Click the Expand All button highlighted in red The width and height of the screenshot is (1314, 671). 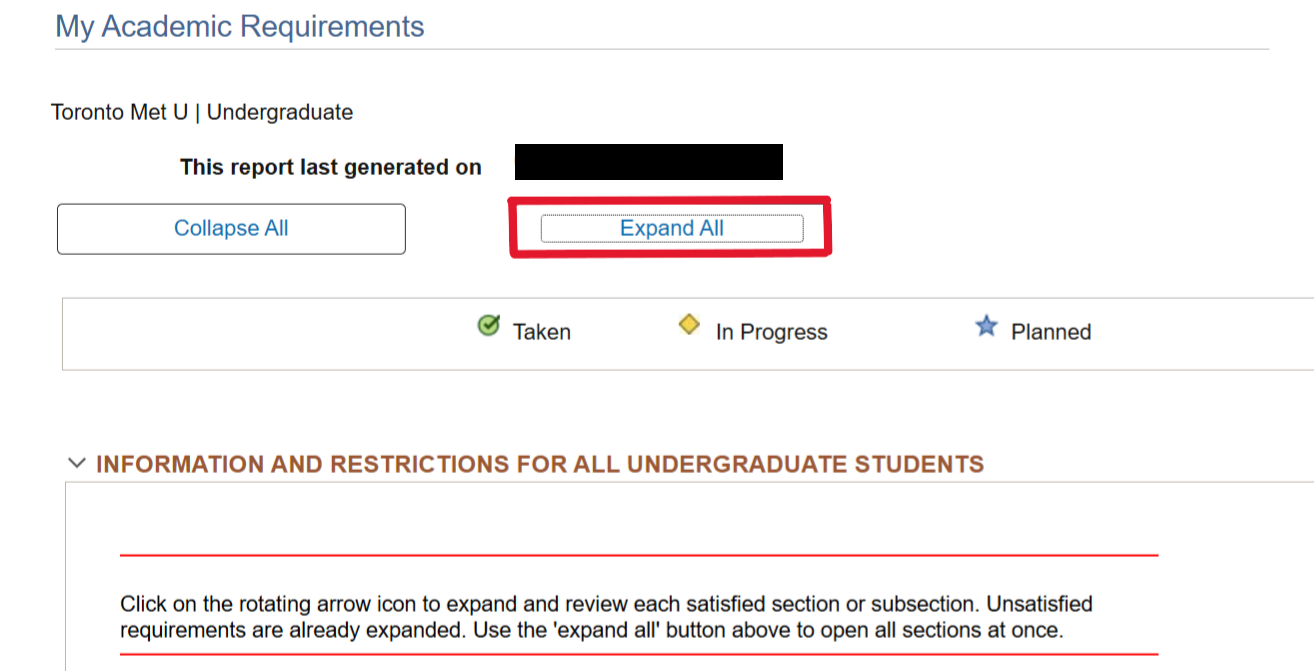(671, 228)
